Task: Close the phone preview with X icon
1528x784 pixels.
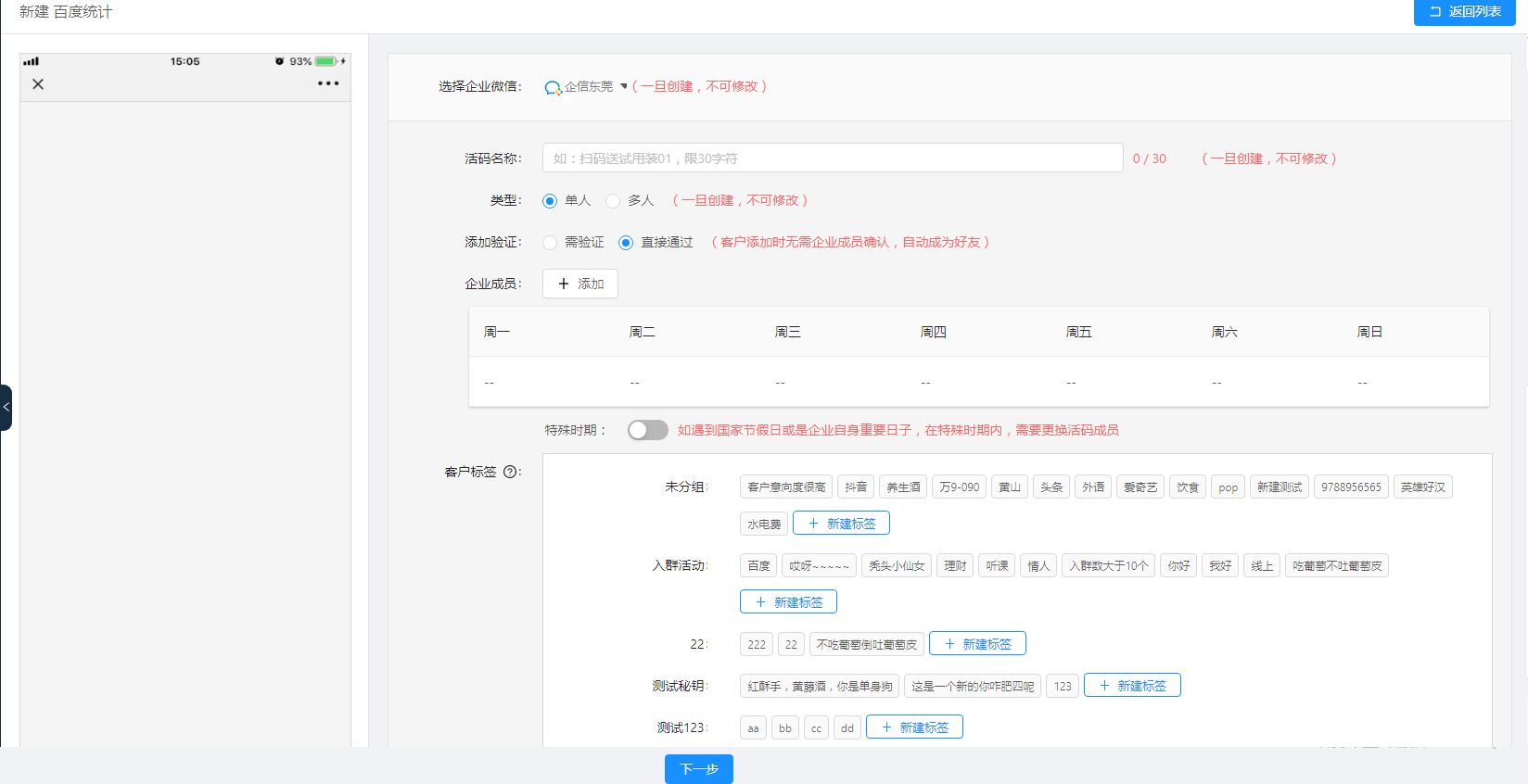Action: [x=38, y=84]
